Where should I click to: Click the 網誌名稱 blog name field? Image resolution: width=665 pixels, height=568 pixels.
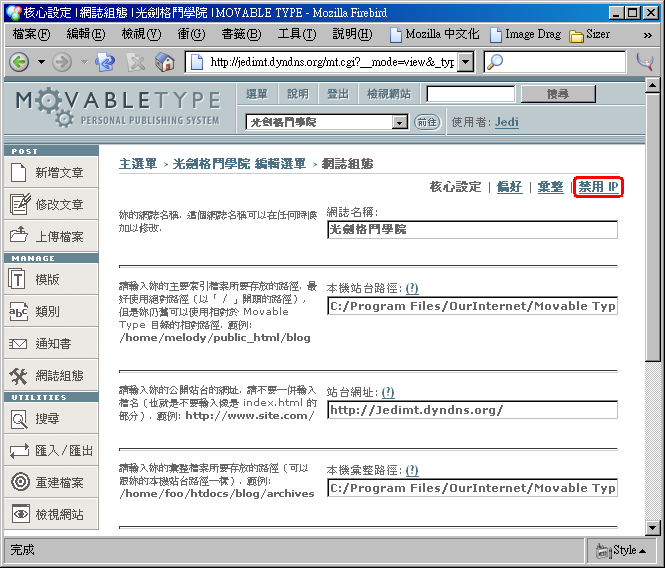coord(472,229)
